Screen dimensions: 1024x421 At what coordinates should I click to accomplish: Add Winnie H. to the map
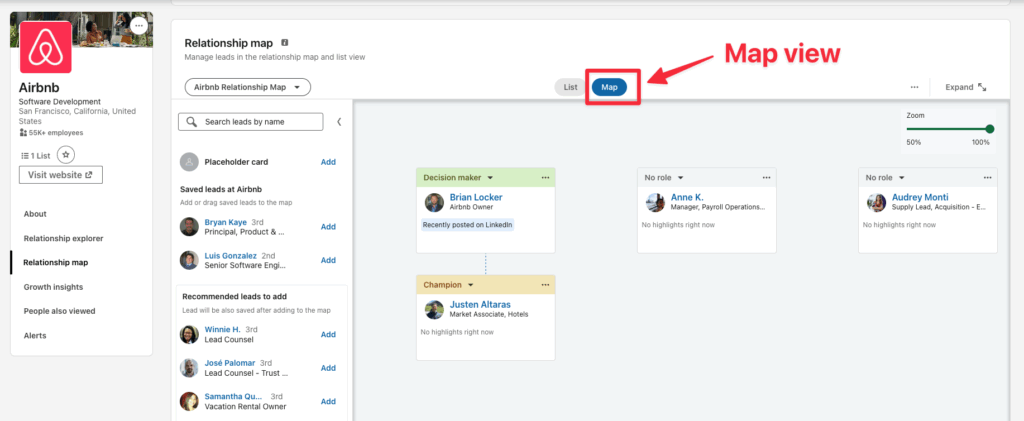[328, 334]
